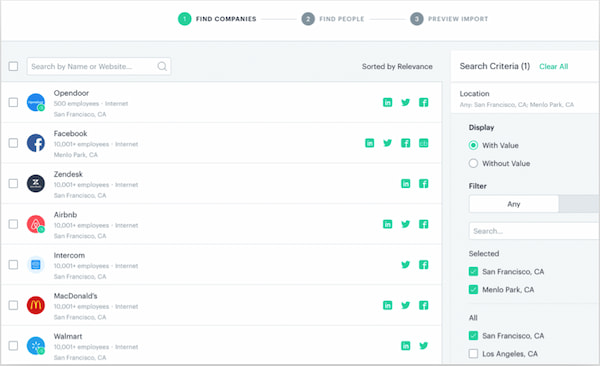Open Intercom's Facebook icon
The image size is (600, 366).
423,265
